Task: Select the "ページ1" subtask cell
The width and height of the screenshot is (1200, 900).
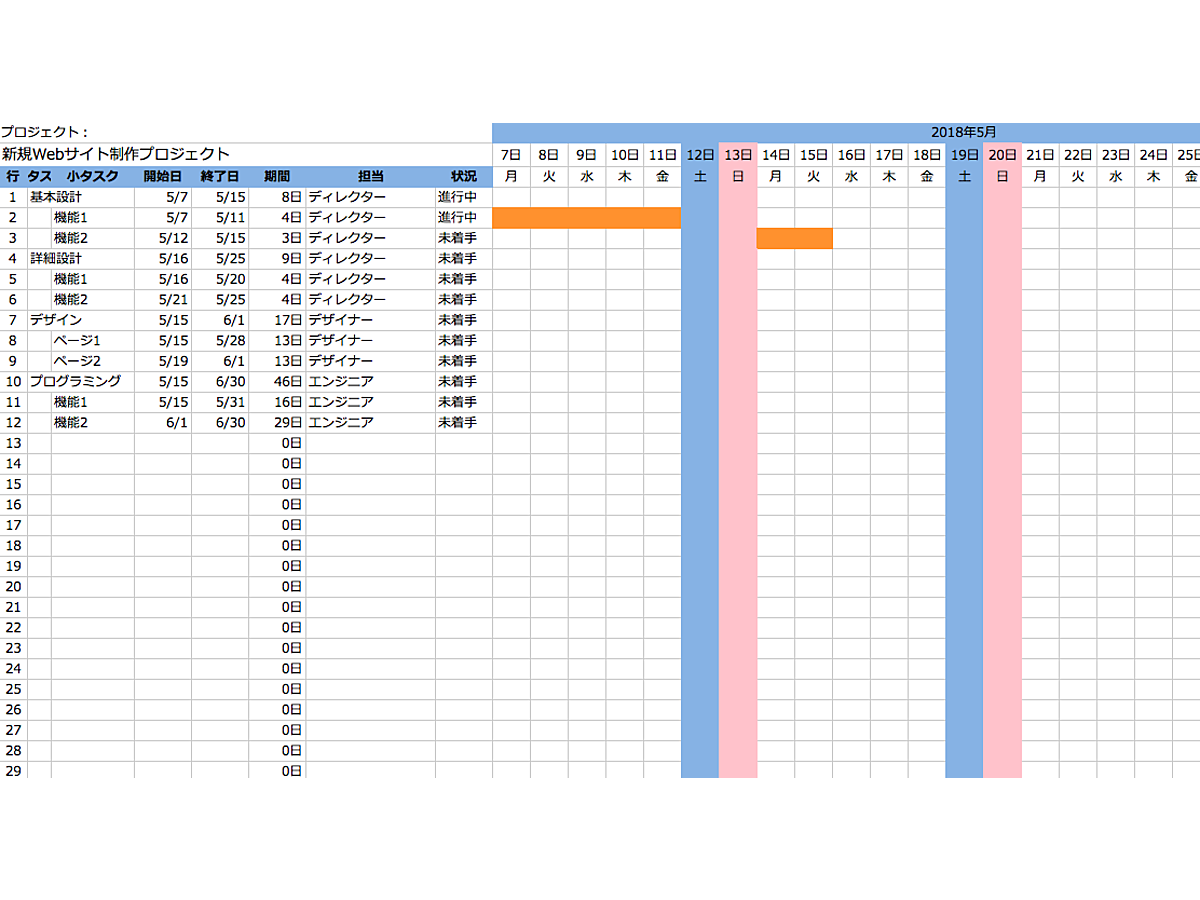Action: pyautogui.click(x=77, y=341)
